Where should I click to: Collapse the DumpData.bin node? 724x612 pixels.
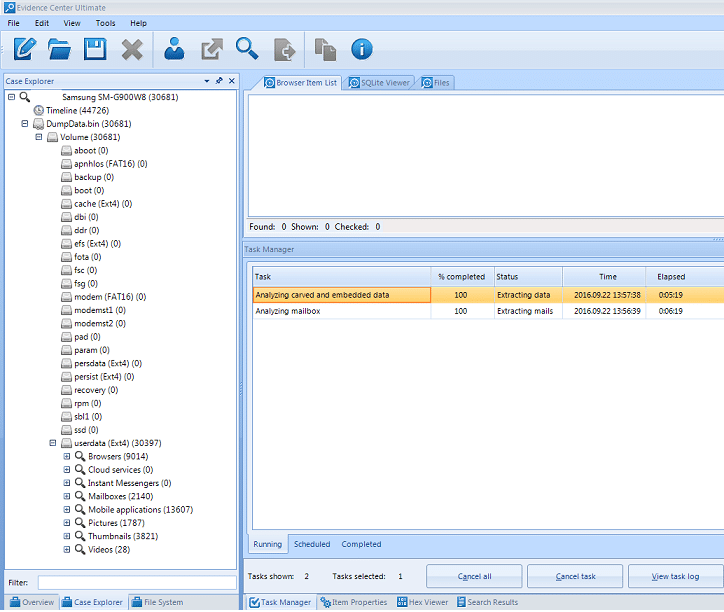coord(25,124)
